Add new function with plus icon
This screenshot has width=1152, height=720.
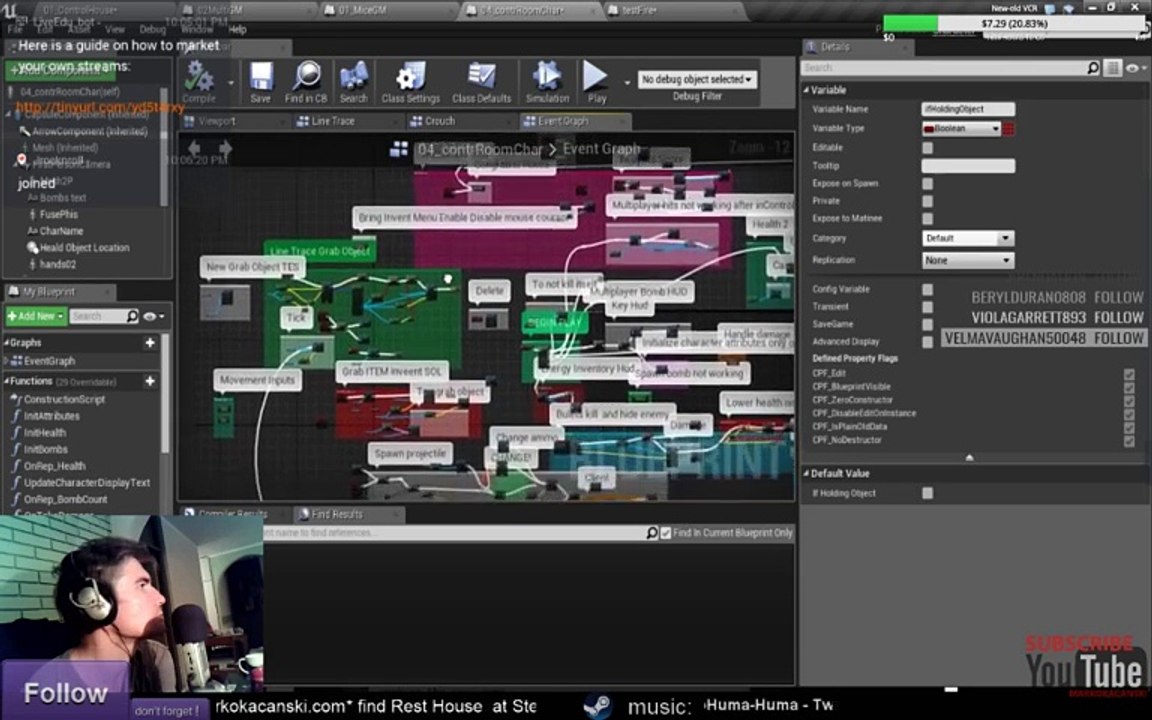[x=150, y=381]
